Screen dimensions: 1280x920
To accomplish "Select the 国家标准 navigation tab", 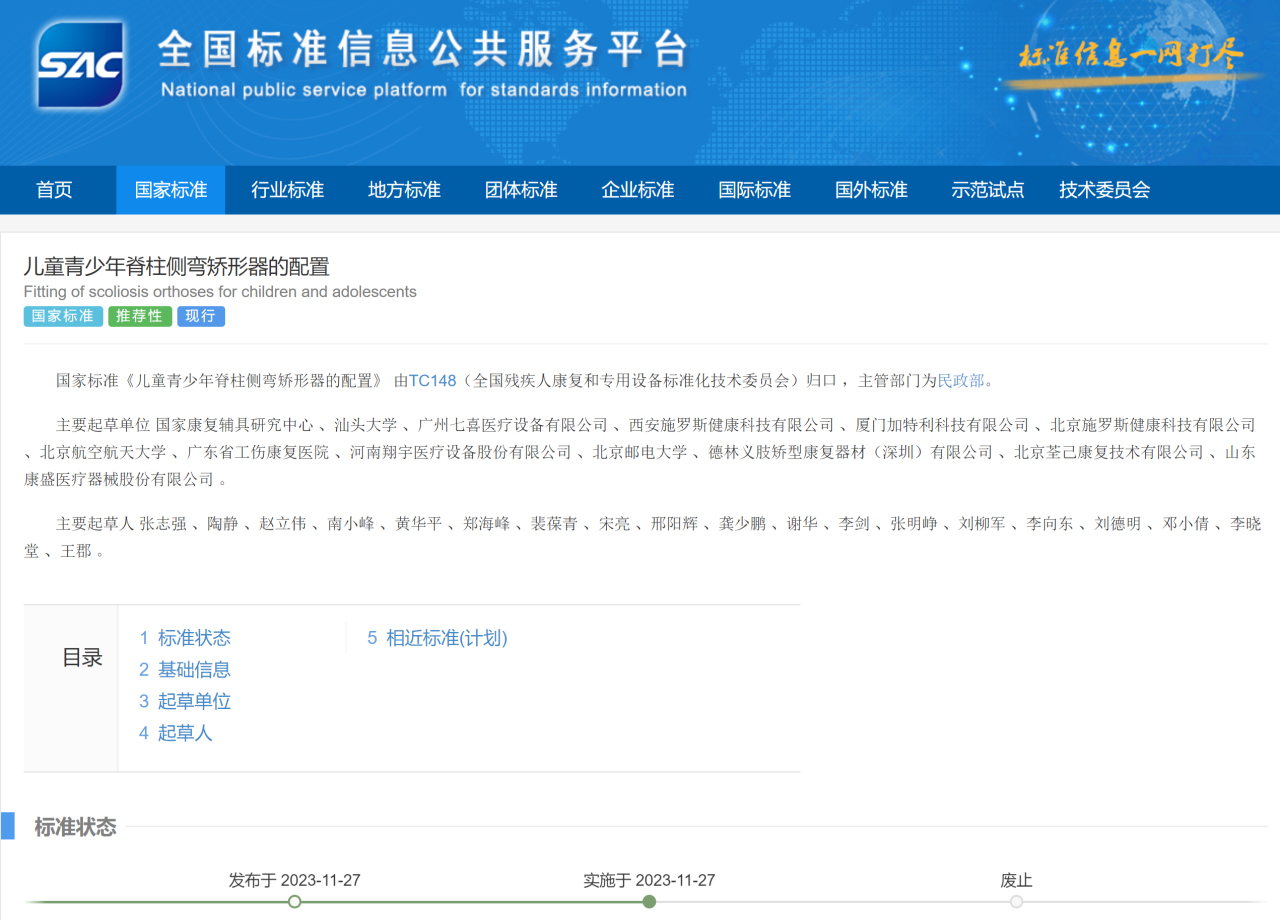I will point(171,190).
